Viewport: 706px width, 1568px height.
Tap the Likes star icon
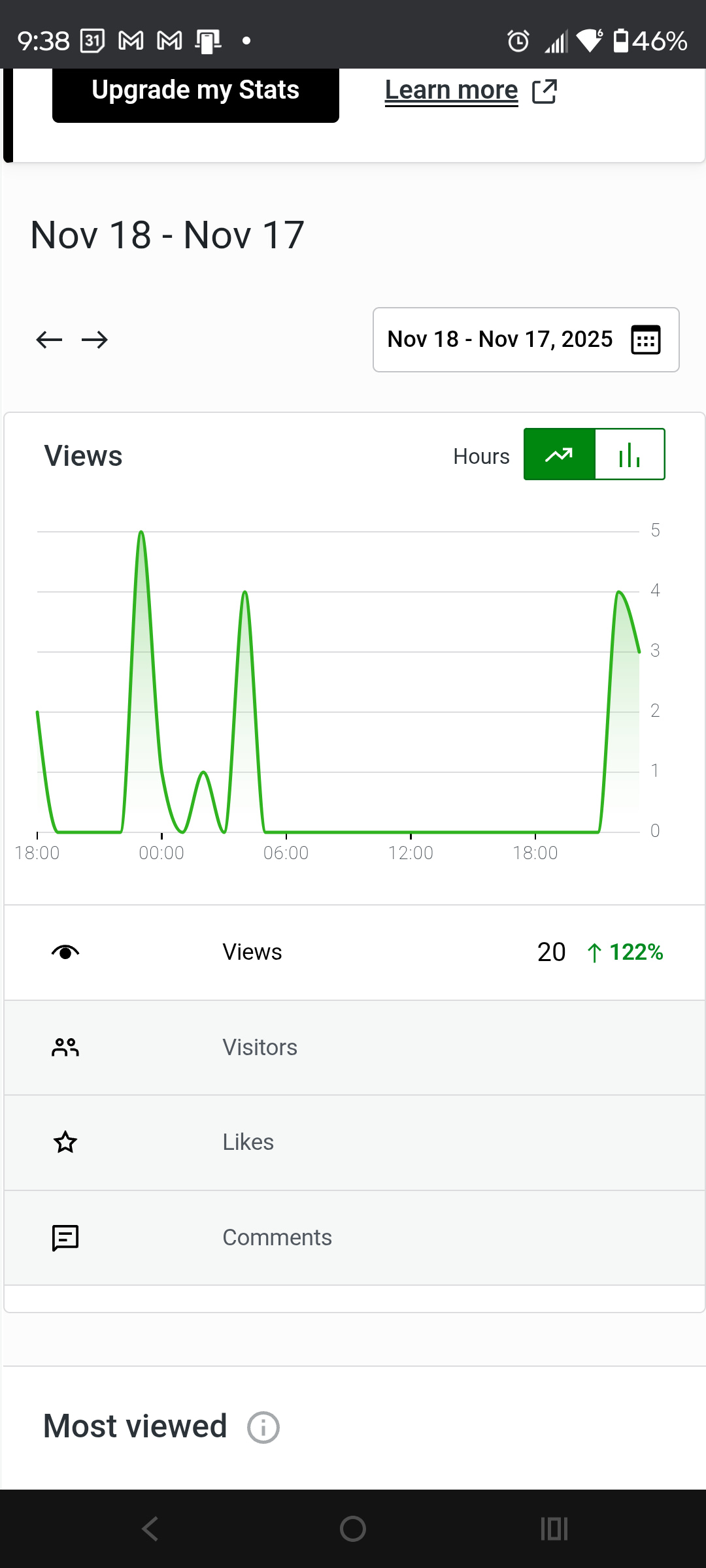tap(65, 1143)
